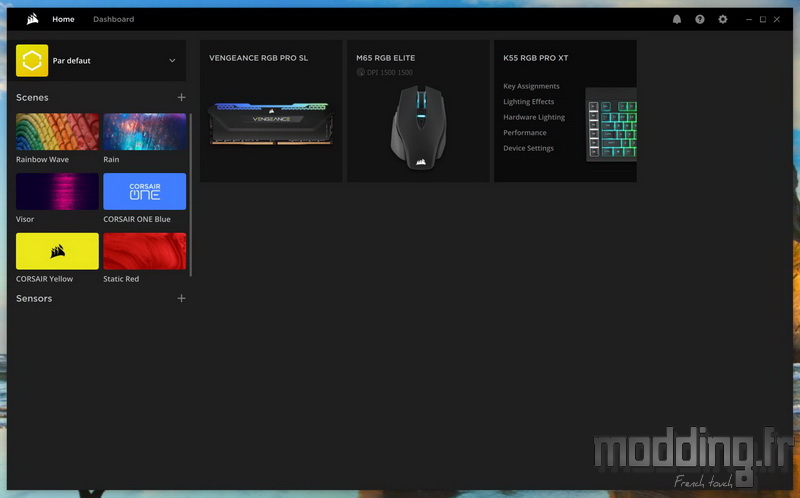The image size is (800, 498).
Task: Click the Scenes section heading
Action: 32,97
